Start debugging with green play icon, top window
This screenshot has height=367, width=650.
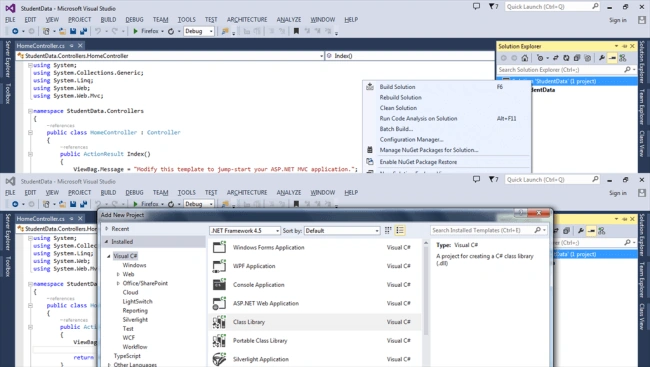click(x=135, y=31)
